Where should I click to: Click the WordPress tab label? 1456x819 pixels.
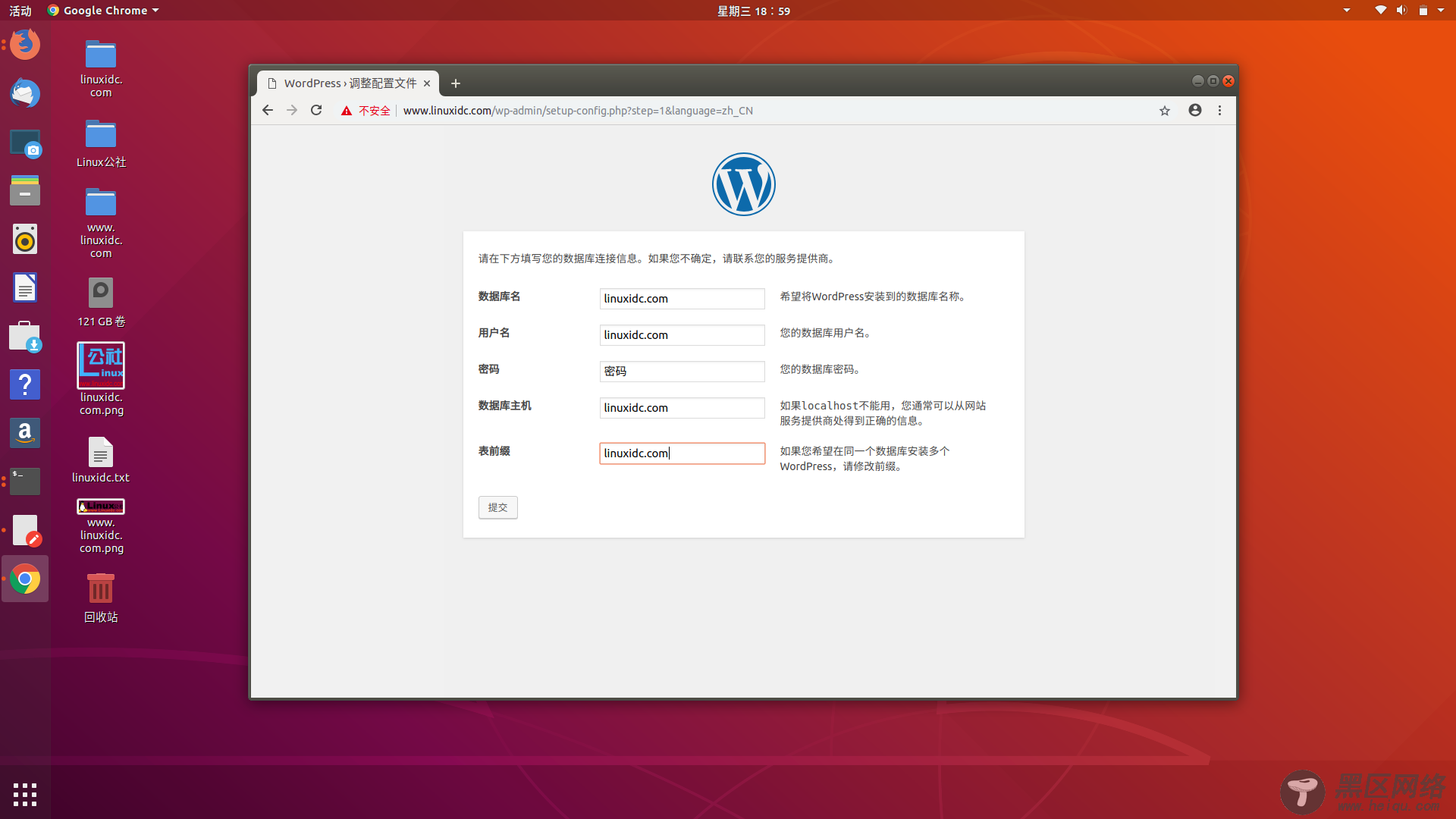coord(350,82)
